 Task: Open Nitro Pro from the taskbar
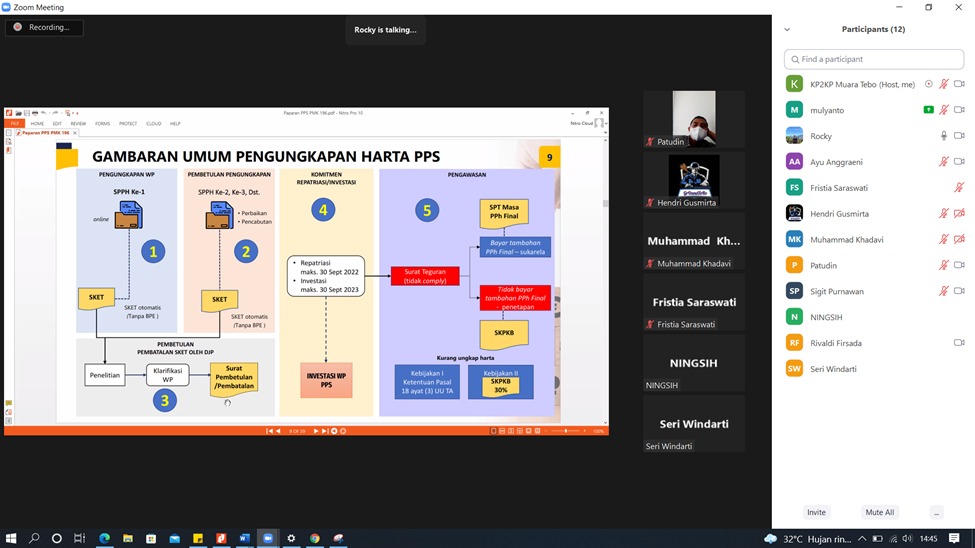[220, 538]
